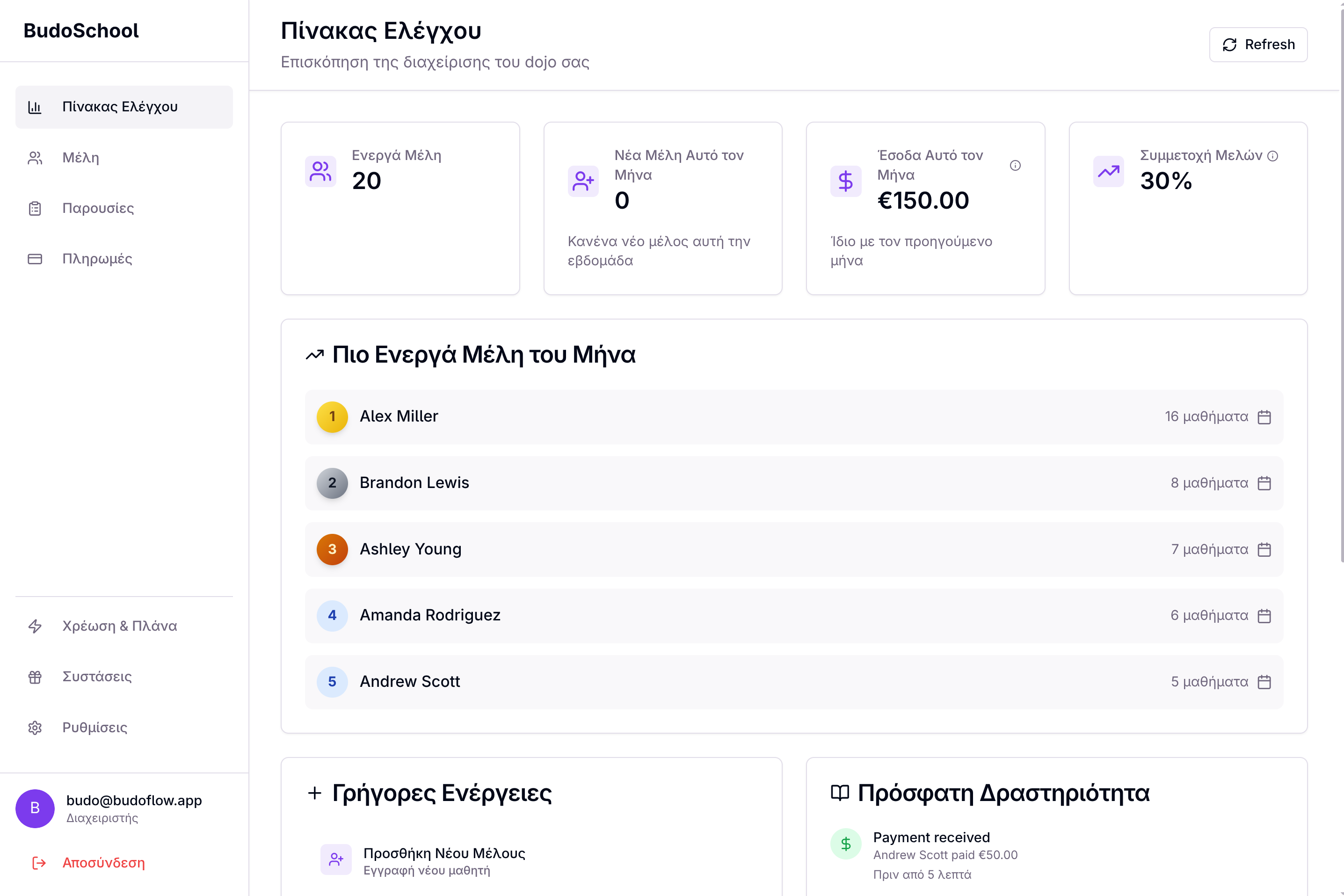Click the logout arrow icon beside Αποσύνδεση
The image size is (1344, 896).
pyautogui.click(x=38, y=863)
